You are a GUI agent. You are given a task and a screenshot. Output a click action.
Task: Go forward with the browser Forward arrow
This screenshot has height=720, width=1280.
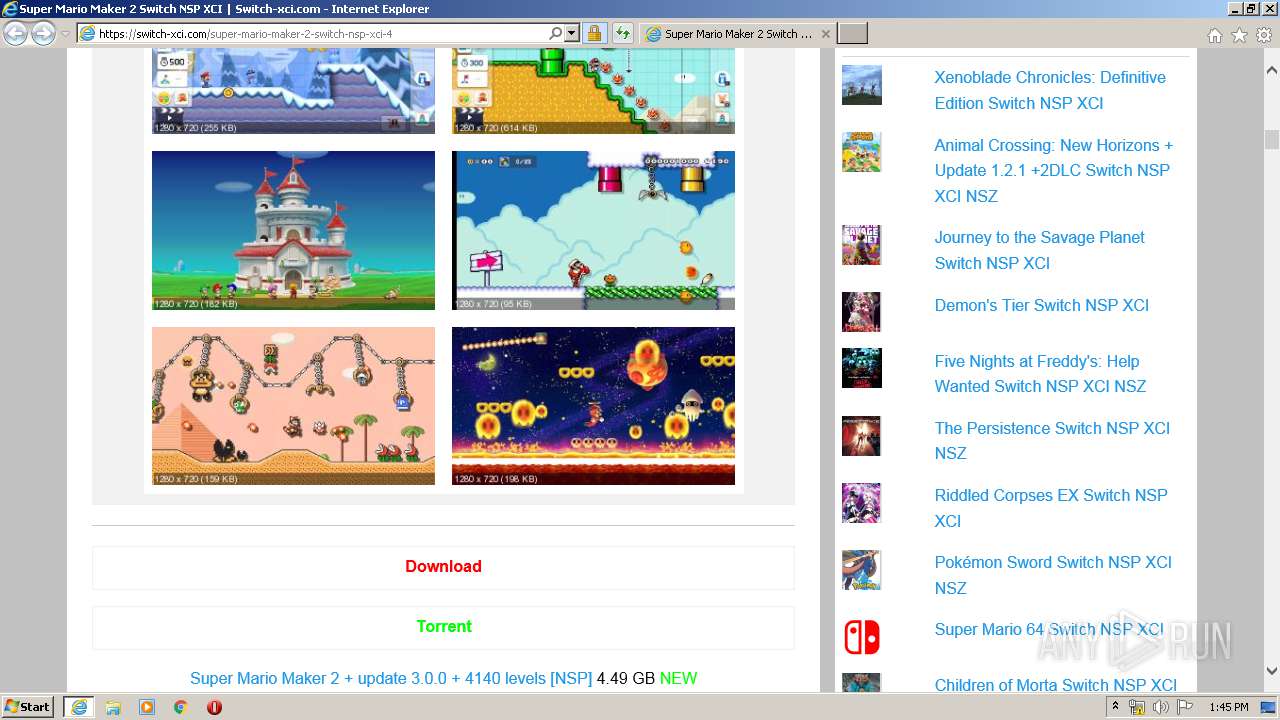pyautogui.click(x=43, y=34)
